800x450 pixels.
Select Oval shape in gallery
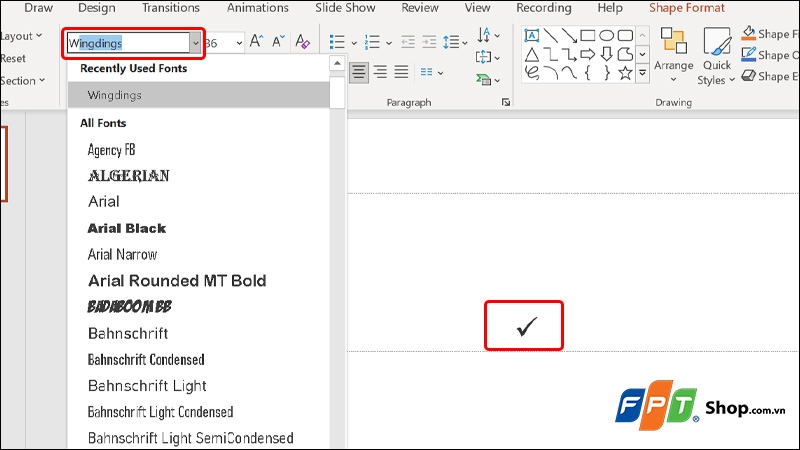pyautogui.click(x=606, y=35)
